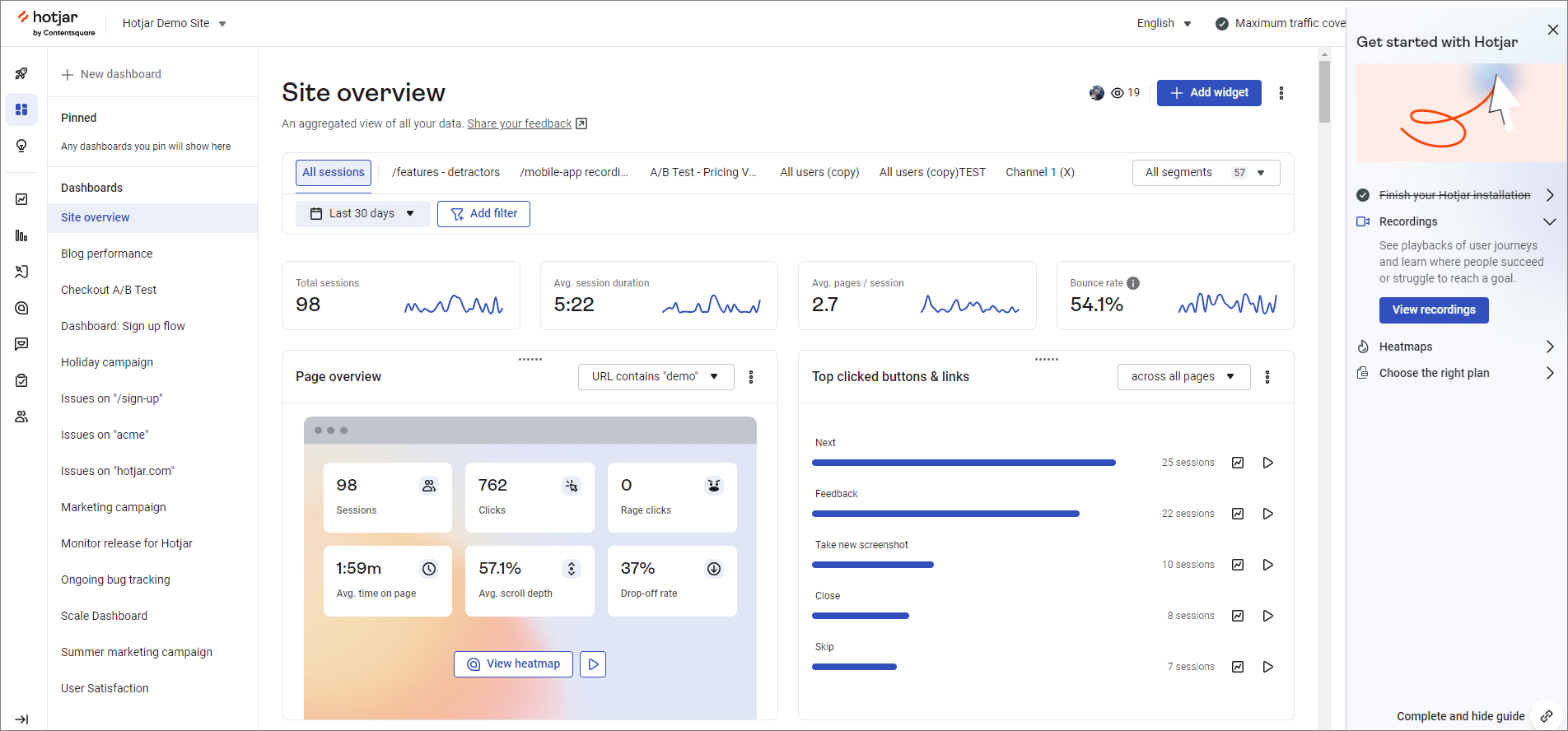Select the /features - detractors segment tab
1568x731 pixels.
[446, 173]
